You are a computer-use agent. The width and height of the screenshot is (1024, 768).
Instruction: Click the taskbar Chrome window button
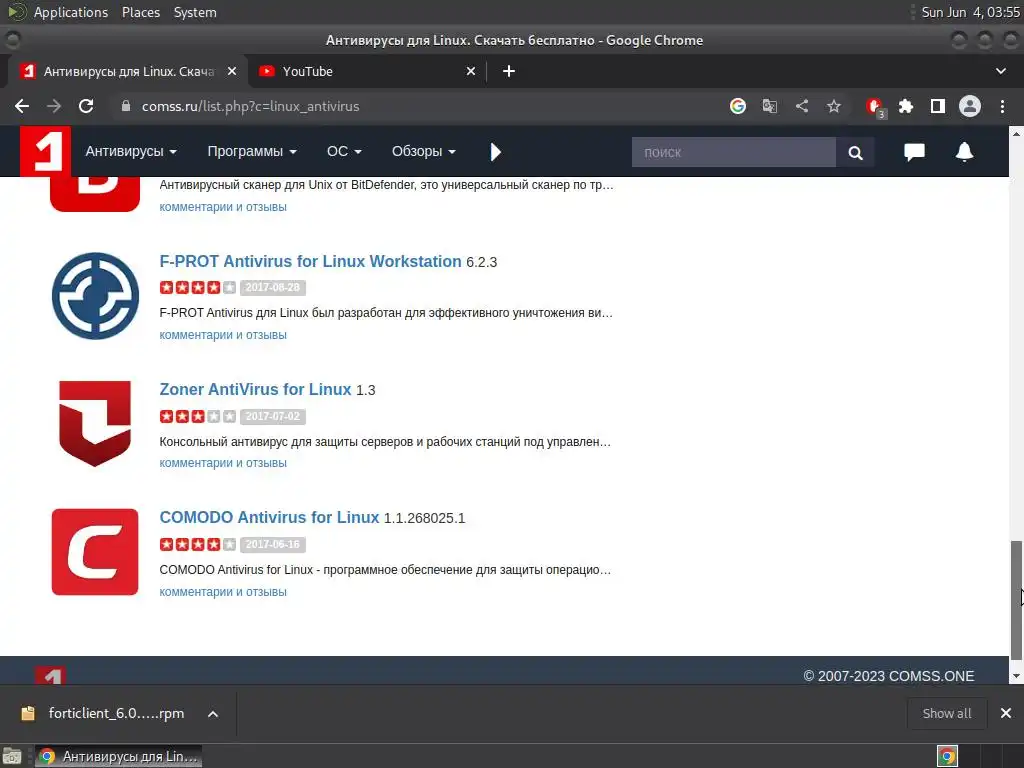[x=118, y=756]
